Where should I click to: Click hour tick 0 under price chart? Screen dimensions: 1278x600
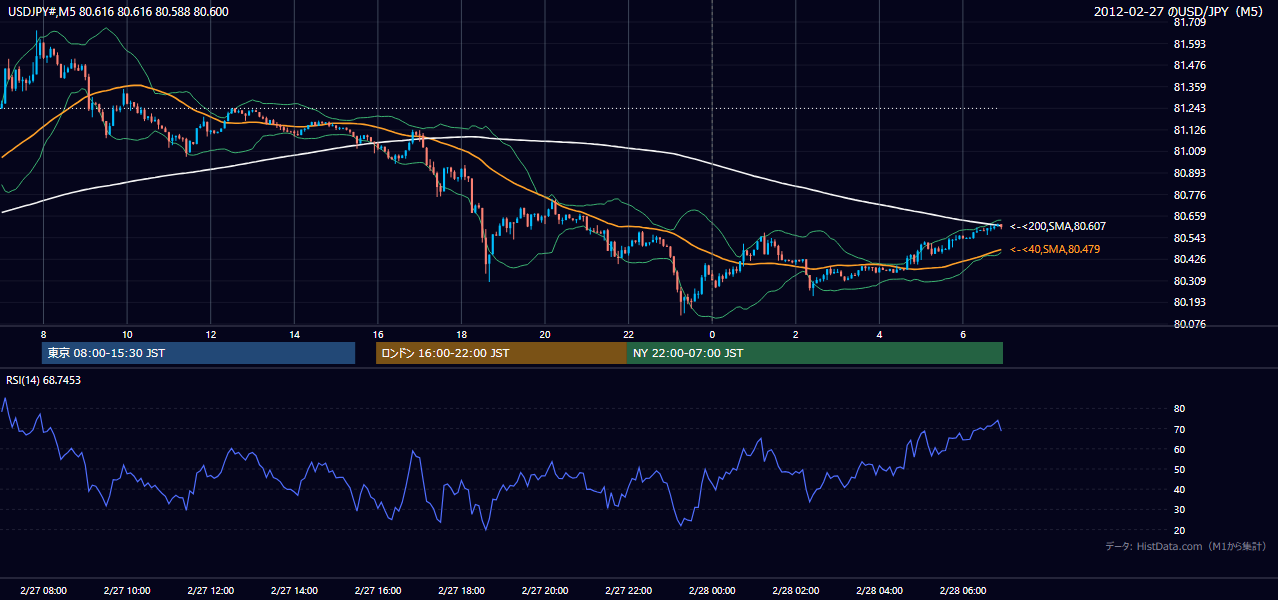pyautogui.click(x=712, y=334)
